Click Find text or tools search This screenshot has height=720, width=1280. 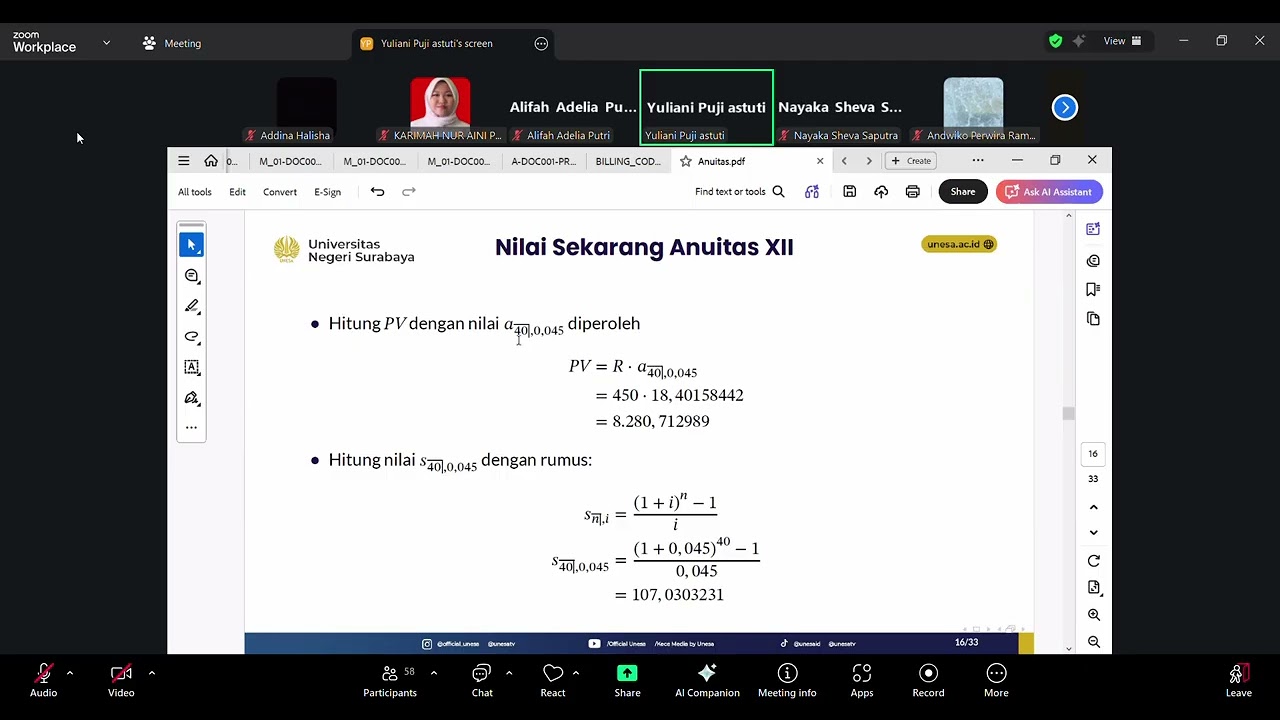(740, 192)
